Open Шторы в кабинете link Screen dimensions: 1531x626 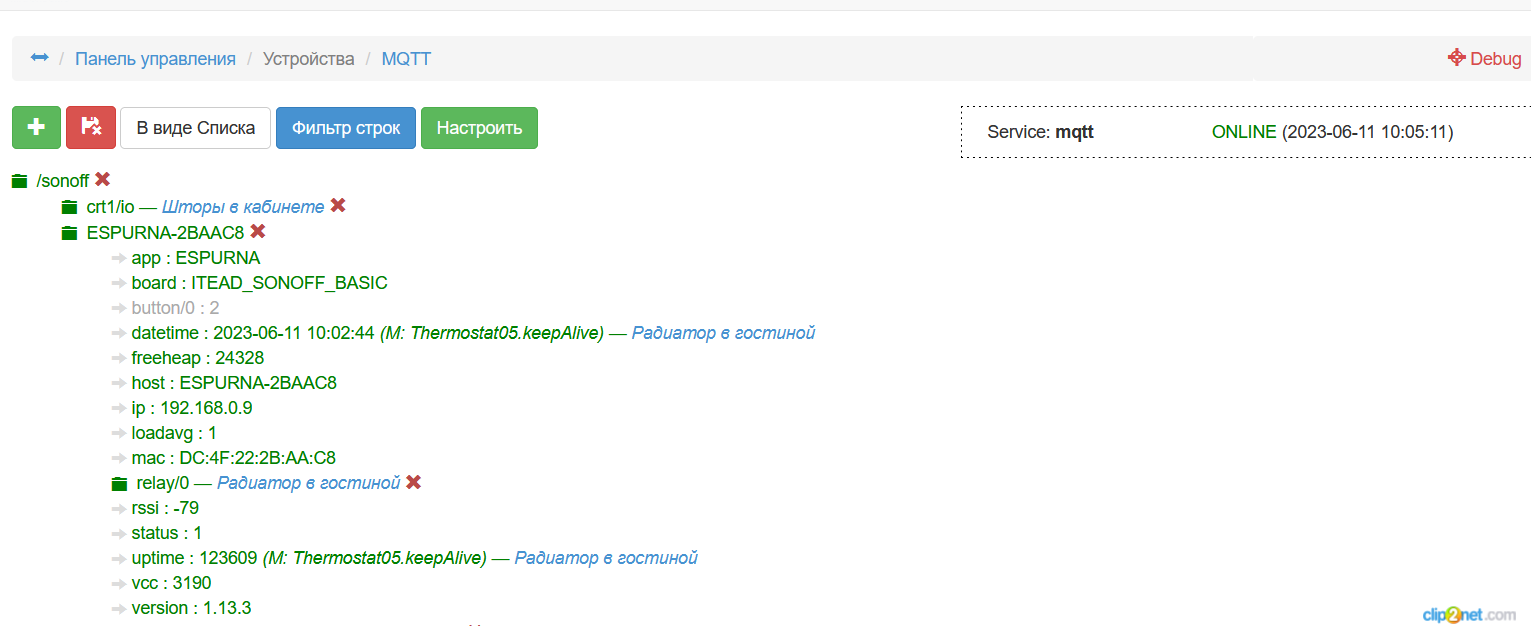[243, 207]
